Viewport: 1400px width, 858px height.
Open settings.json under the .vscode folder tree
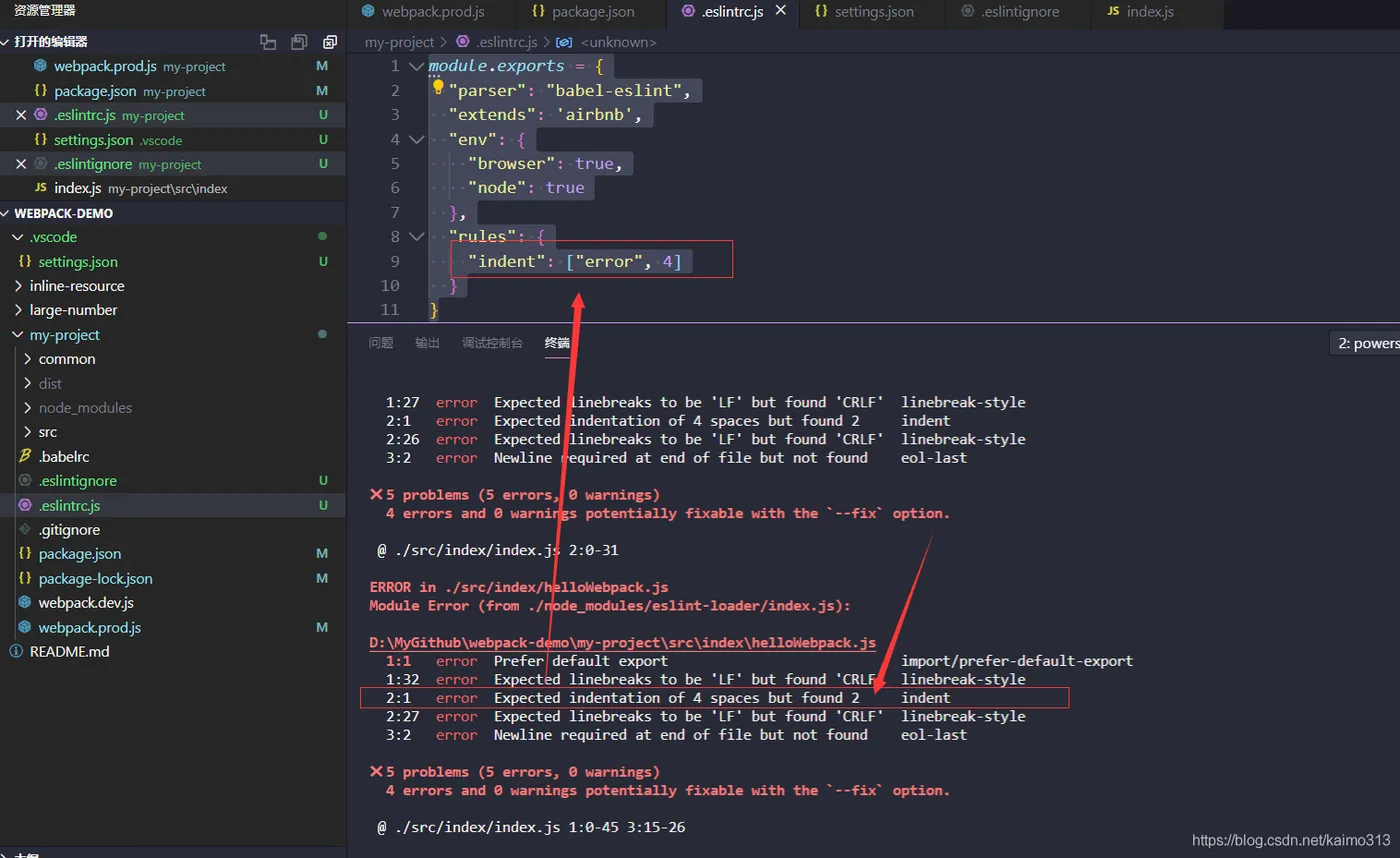click(x=173, y=262)
